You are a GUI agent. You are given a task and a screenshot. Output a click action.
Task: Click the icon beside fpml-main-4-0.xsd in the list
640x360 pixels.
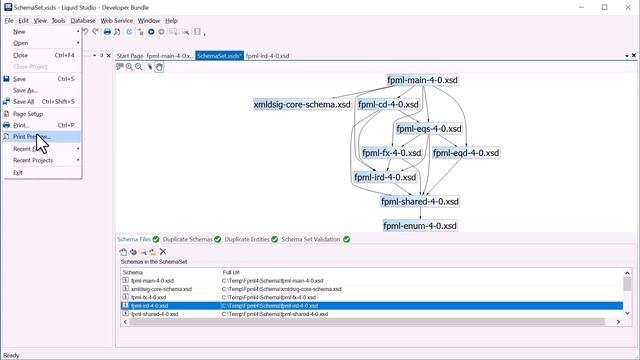click(125, 280)
